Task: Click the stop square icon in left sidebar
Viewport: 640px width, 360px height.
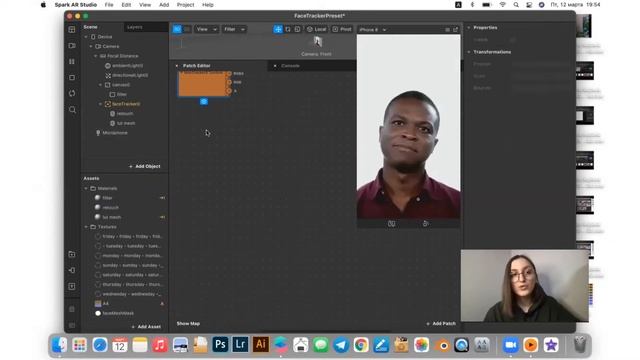Action: 72,77
